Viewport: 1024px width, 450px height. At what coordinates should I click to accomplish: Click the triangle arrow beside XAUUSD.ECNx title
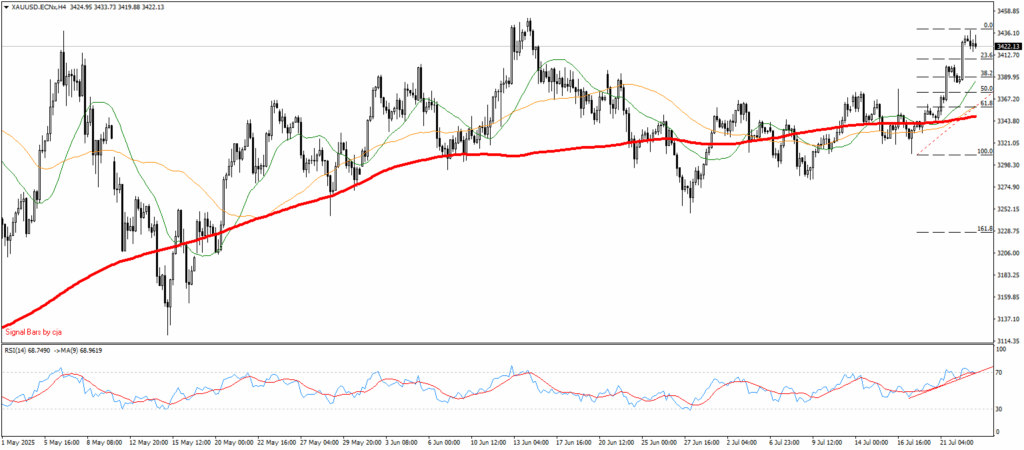tap(6, 6)
